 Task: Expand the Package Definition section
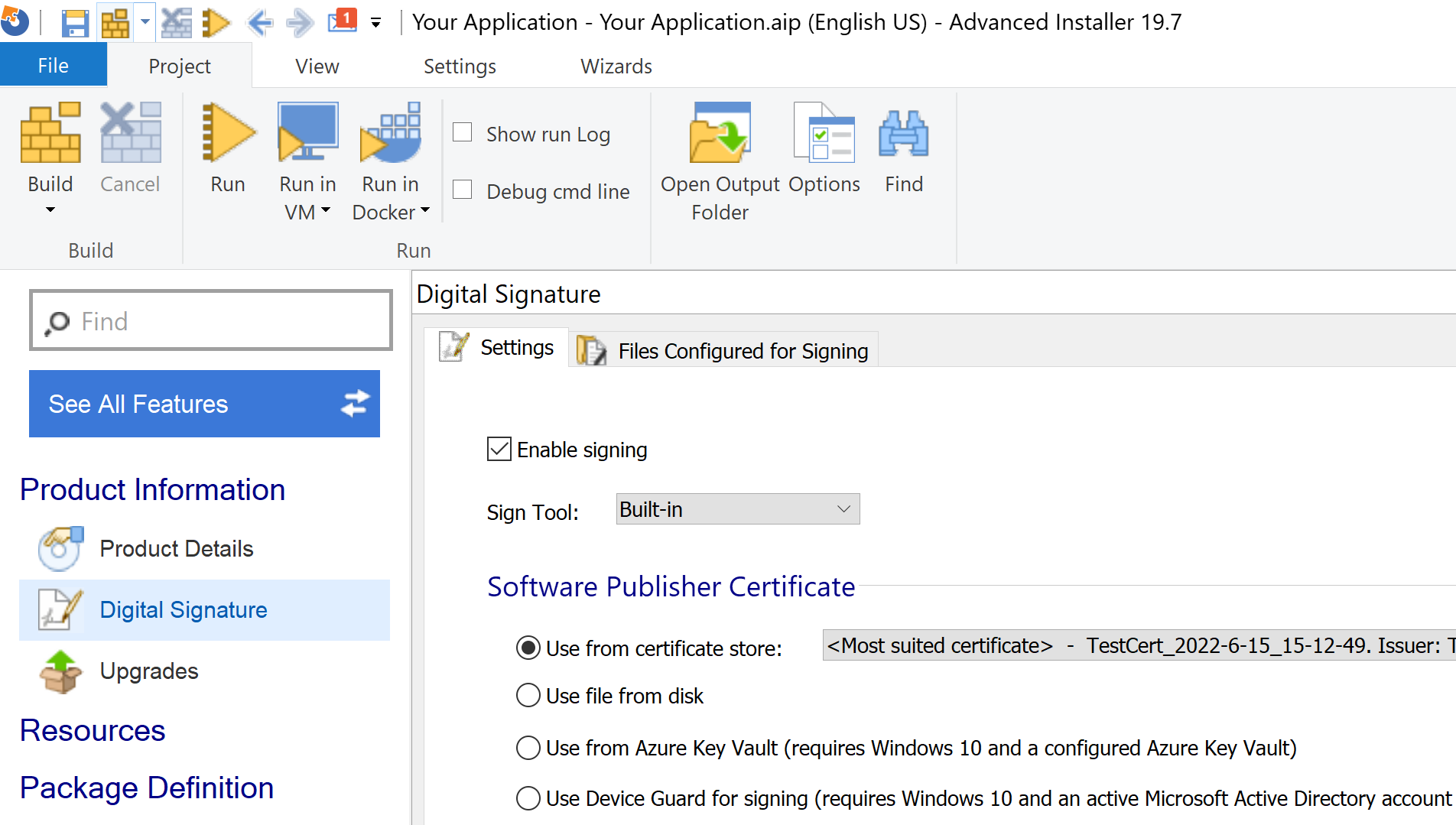pyautogui.click(x=147, y=788)
